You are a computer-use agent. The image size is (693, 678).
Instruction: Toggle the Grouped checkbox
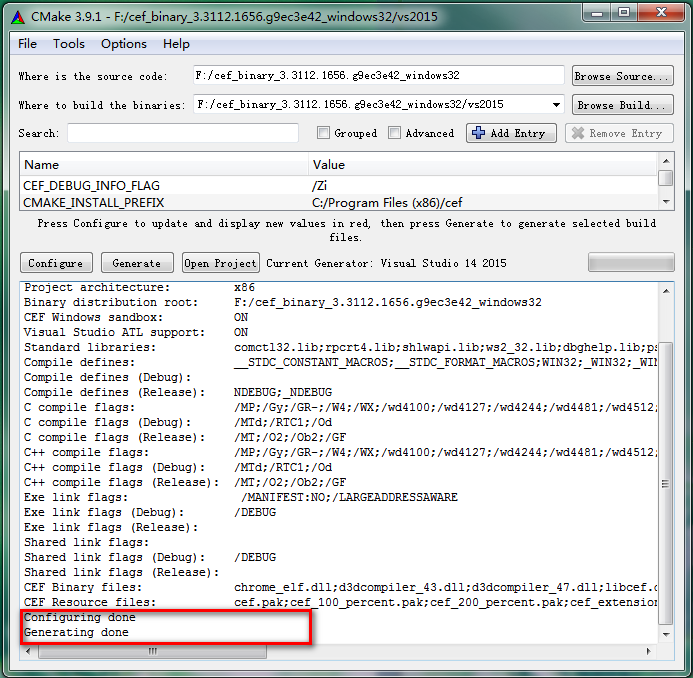pyautogui.click(x=323, y=133)
